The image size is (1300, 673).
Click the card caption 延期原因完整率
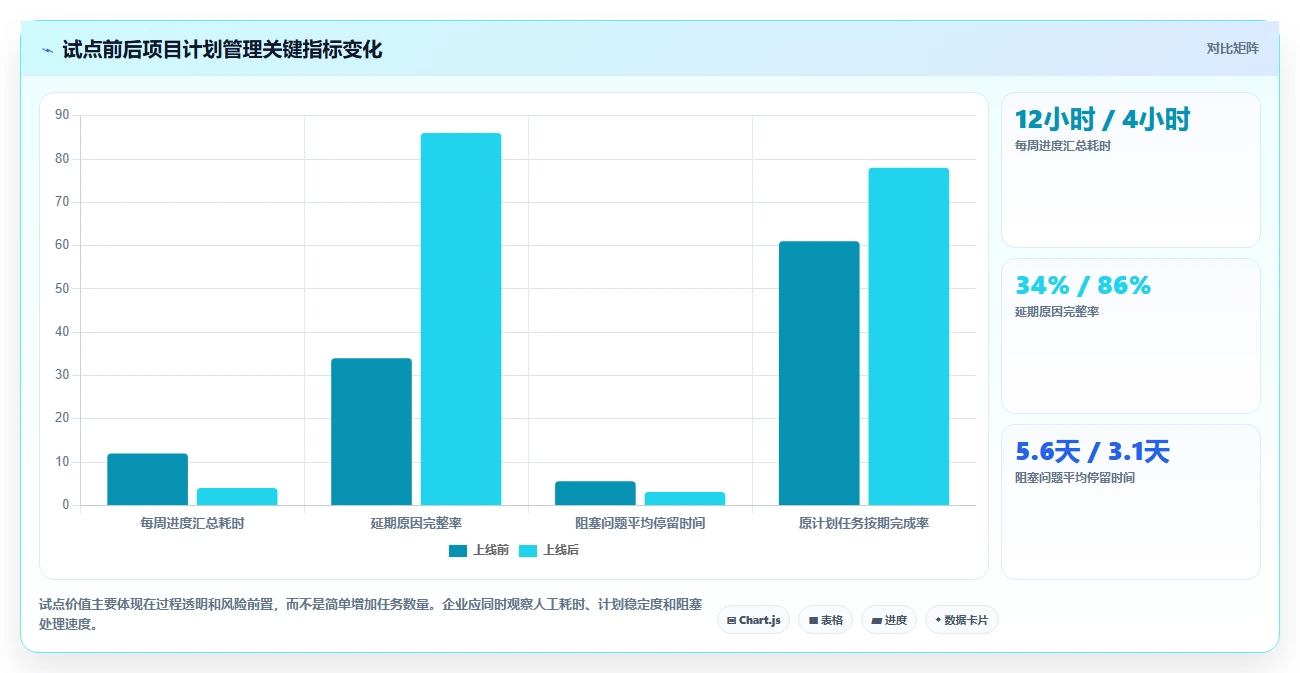pos(1057,312)
